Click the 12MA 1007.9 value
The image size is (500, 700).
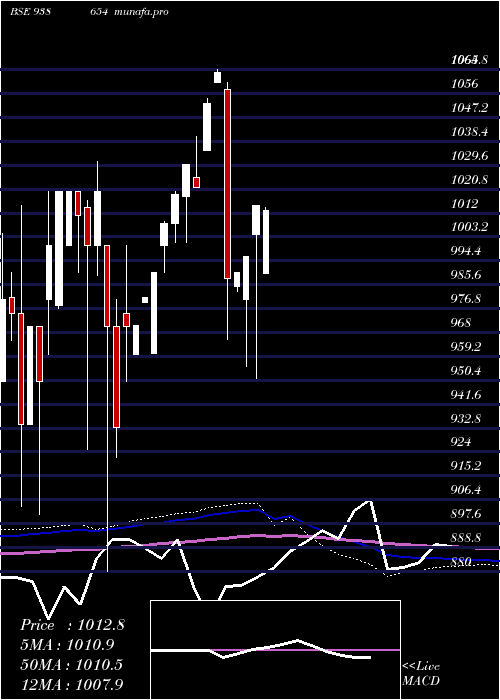[x=72, y=684]
